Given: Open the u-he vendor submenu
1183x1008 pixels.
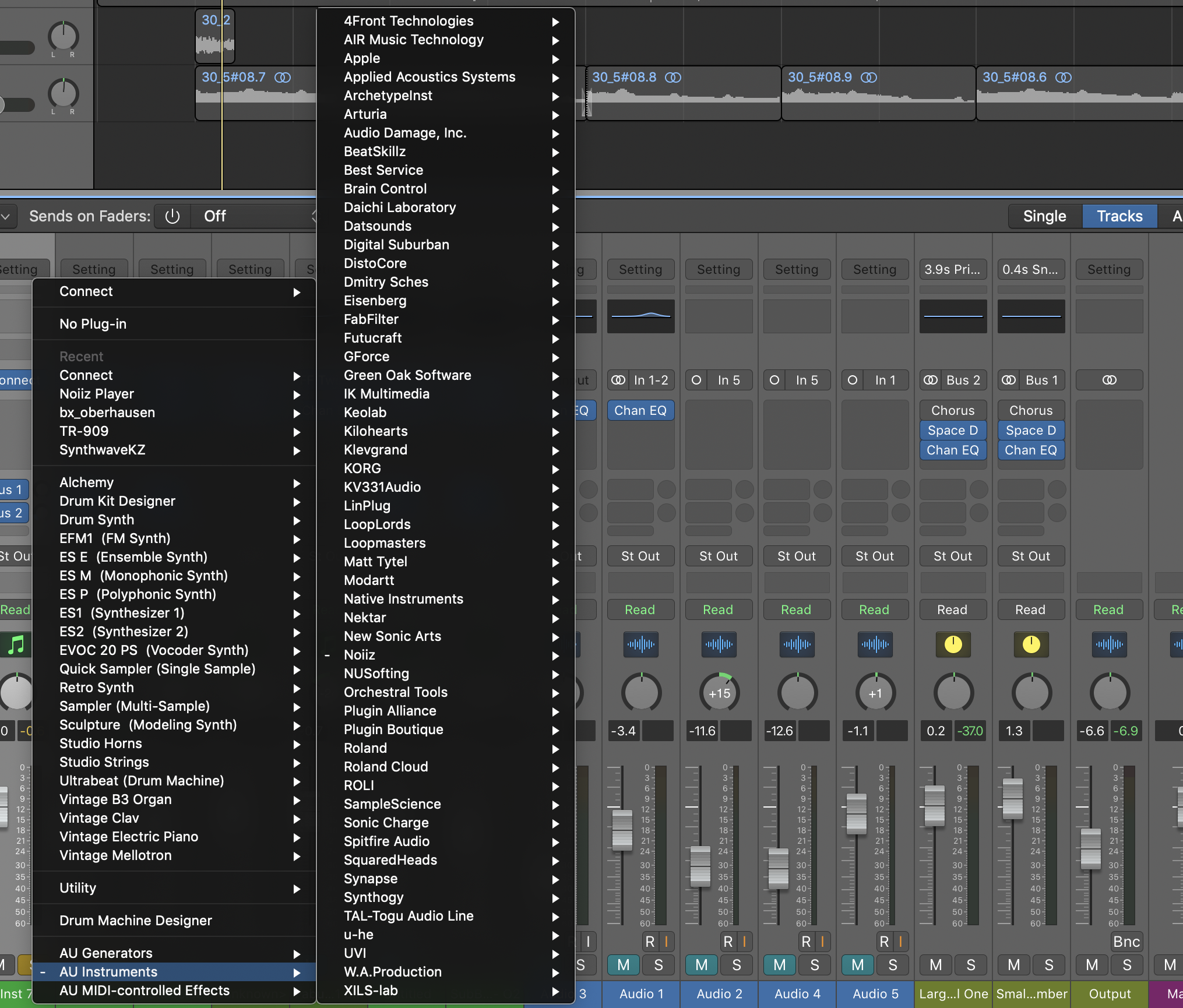Looking at the screenshot, I should coord(446,935).
